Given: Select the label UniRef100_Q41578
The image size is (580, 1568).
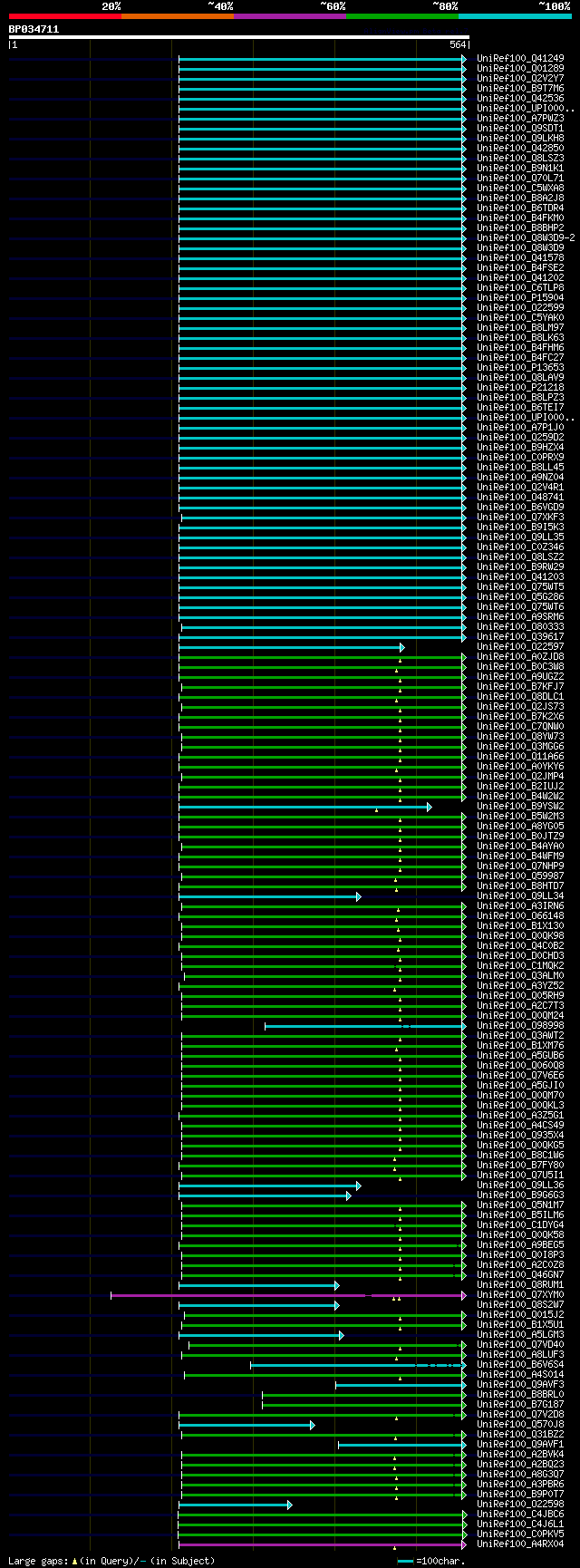Looking at the screenshot, I should [x=520, y=257].
